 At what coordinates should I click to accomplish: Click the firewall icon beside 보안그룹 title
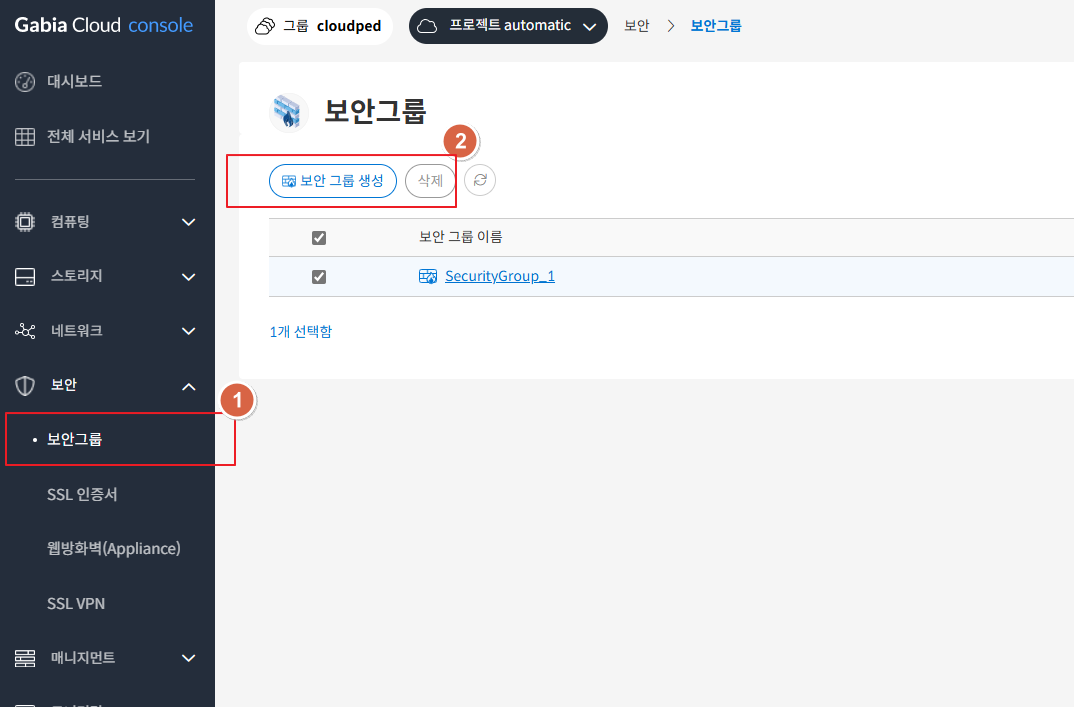click(x=288, y=112)
